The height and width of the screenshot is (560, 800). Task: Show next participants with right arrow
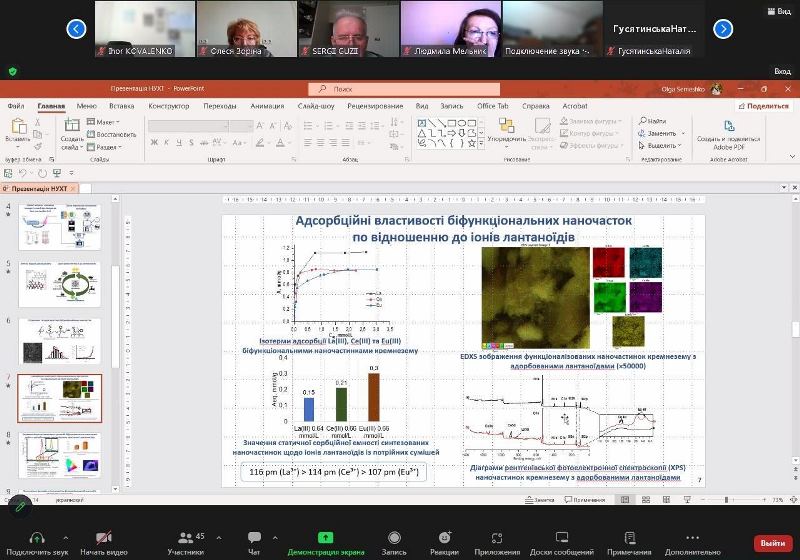723,29
